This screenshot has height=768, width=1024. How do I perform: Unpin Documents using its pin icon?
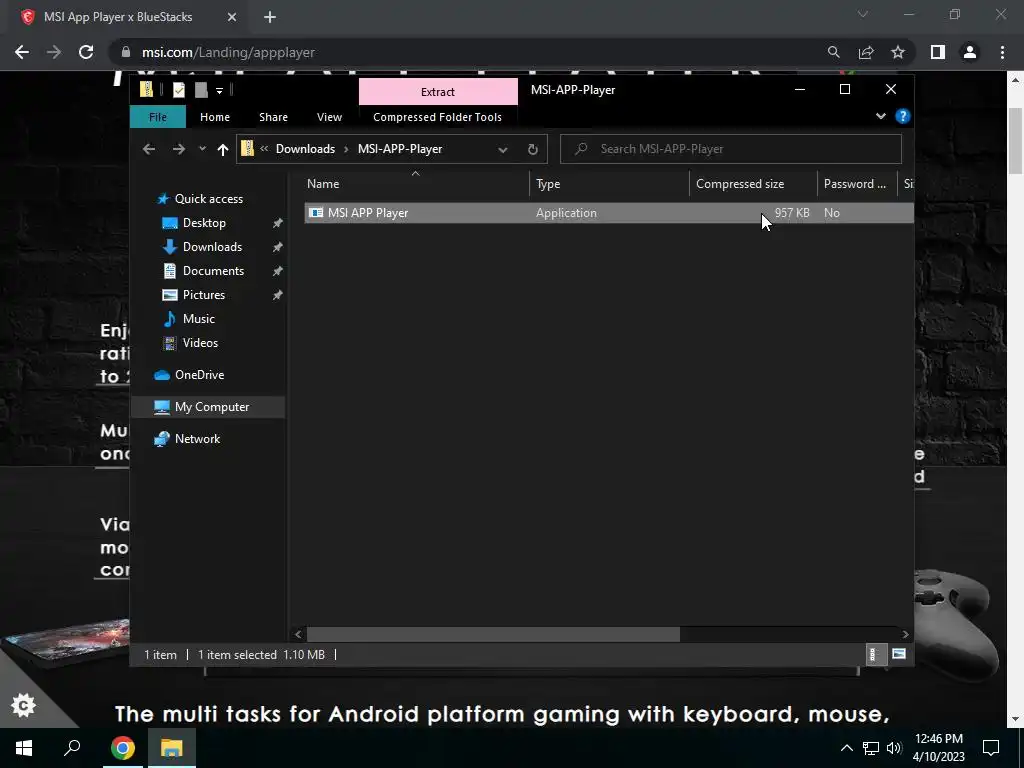pyautogui.click(x=278, y=271)
